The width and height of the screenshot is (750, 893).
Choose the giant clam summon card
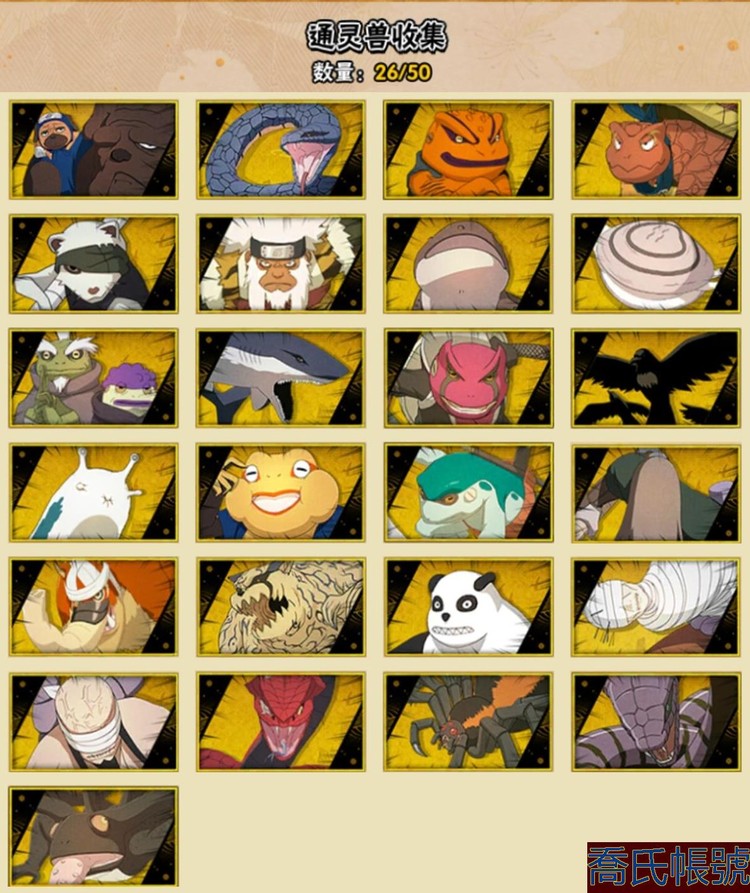tap(656, 264)
